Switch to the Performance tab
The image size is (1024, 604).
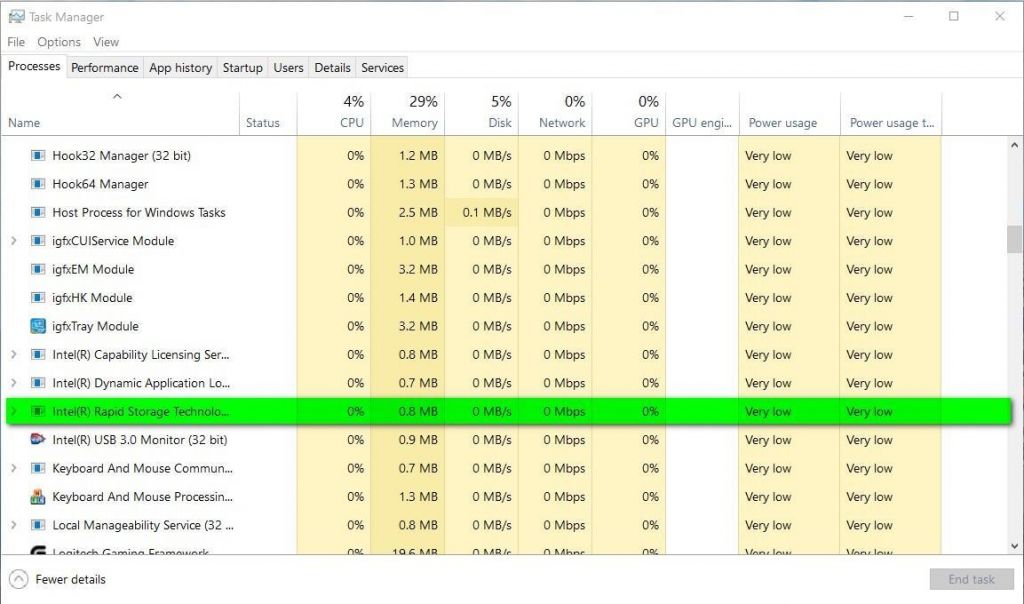click(104, 67)
